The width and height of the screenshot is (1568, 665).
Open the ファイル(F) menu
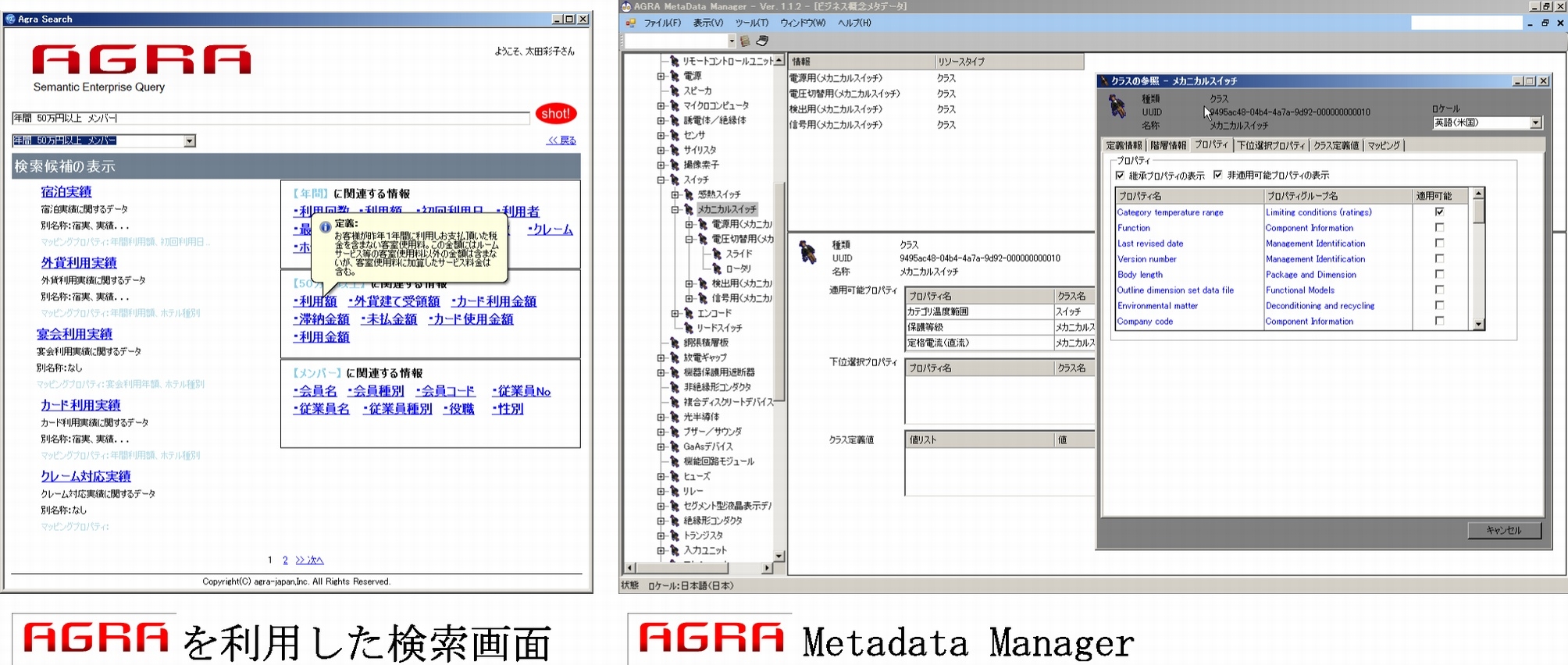point(662,23)
